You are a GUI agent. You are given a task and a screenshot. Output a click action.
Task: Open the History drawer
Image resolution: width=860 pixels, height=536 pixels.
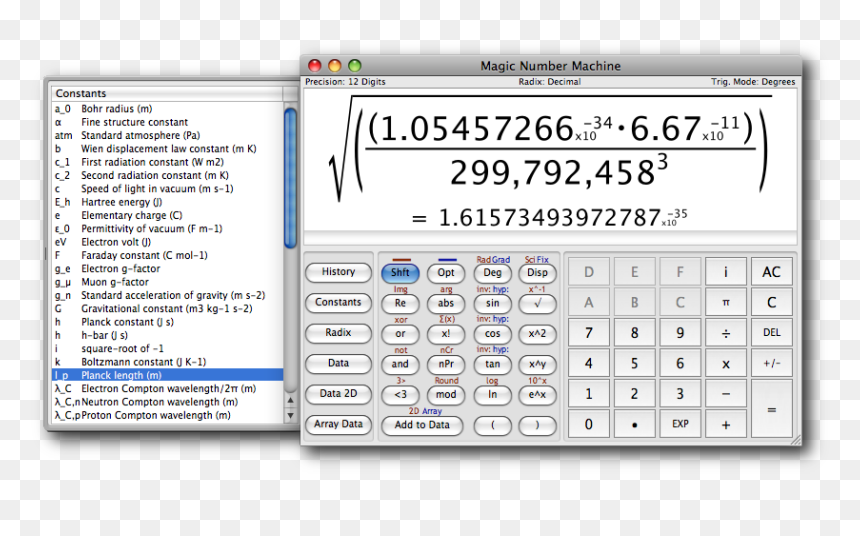338,272
